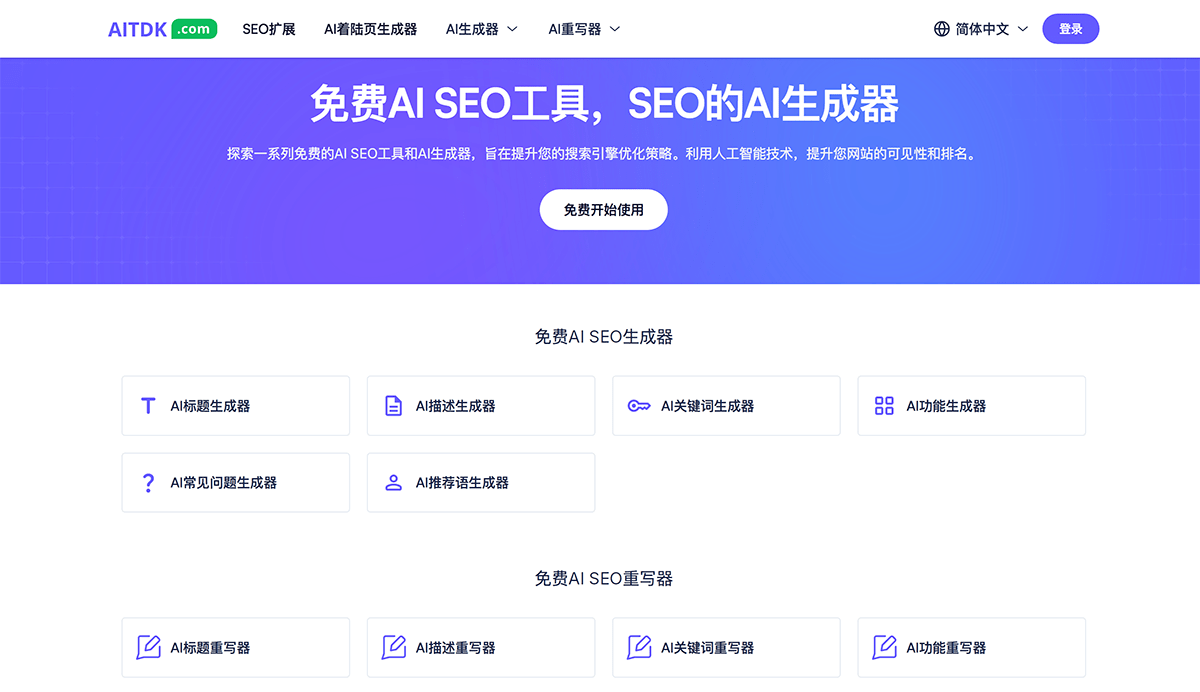Open the AI功能重写器 card
The height and width of the screenshot is (692, 1200).
coord(971,647)
